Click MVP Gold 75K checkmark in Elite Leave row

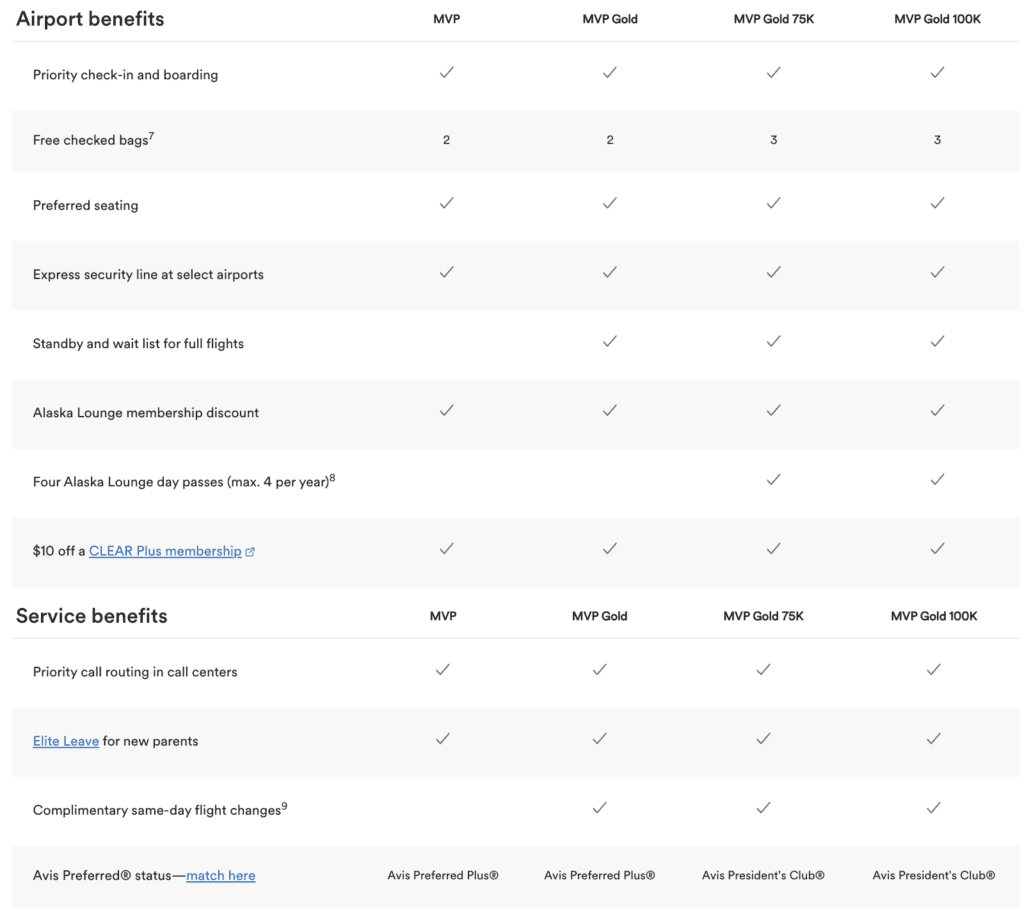763,739
